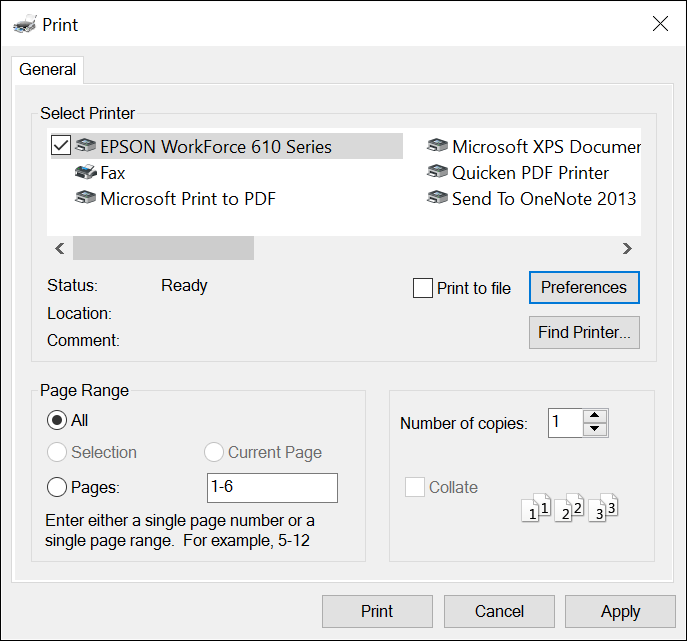The image size is (687, 641).
Task: Select the Pages radio button
Action: coord(57,487)
